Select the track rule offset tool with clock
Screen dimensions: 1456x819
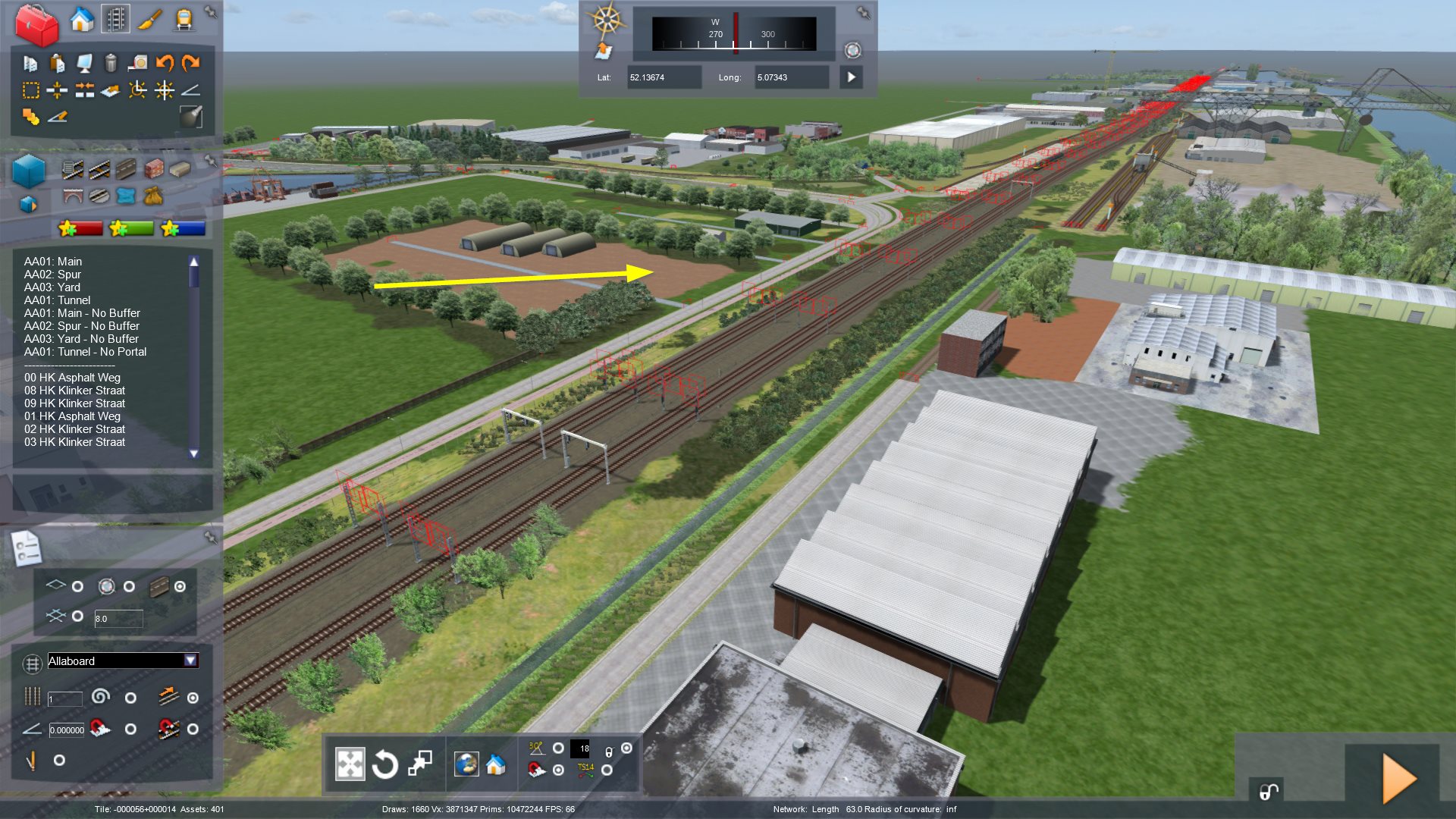[x=138, y=91]
